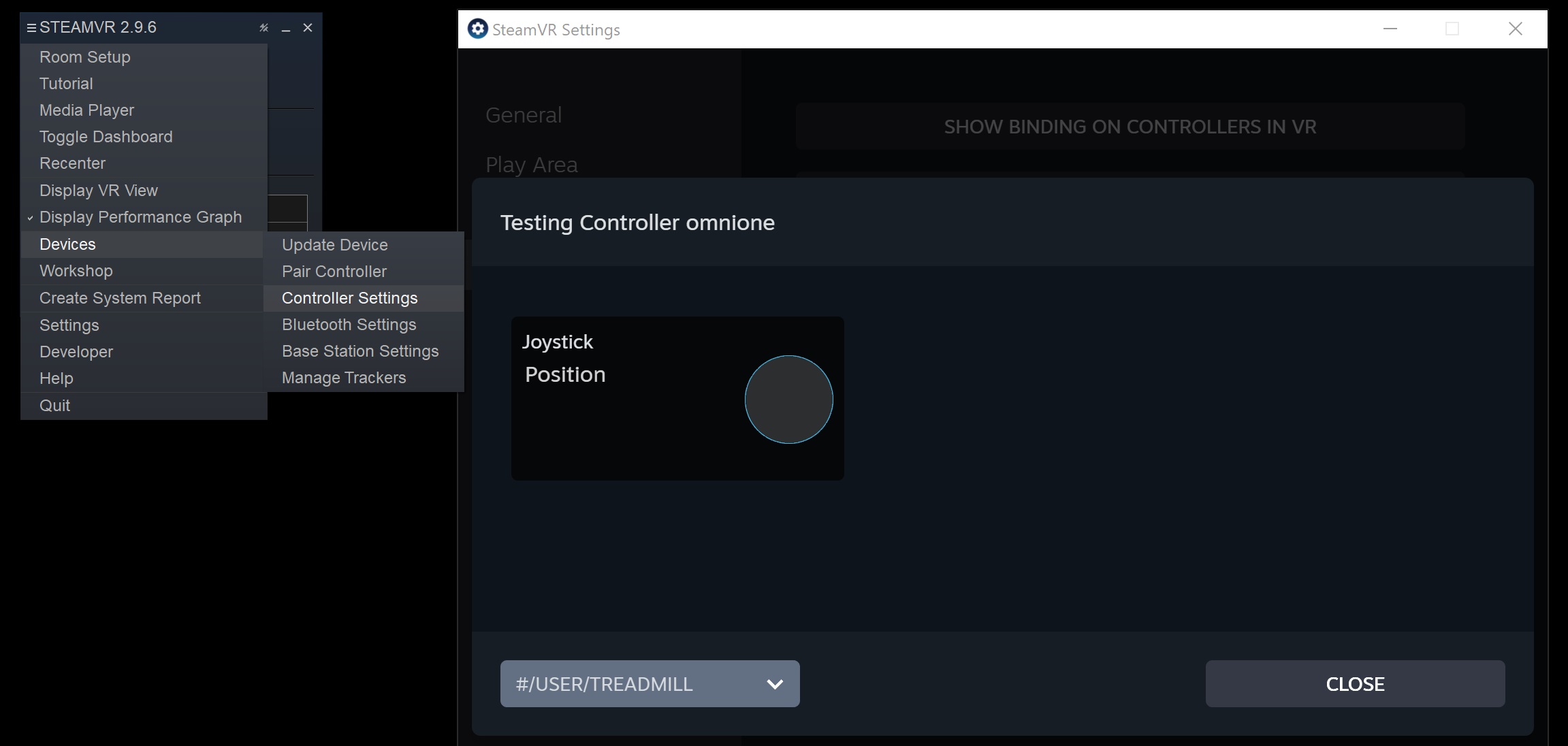Close the small SteamVR 2.9.6 window
This screenshot has height=746, width=1568.
(x=308, y=28)
